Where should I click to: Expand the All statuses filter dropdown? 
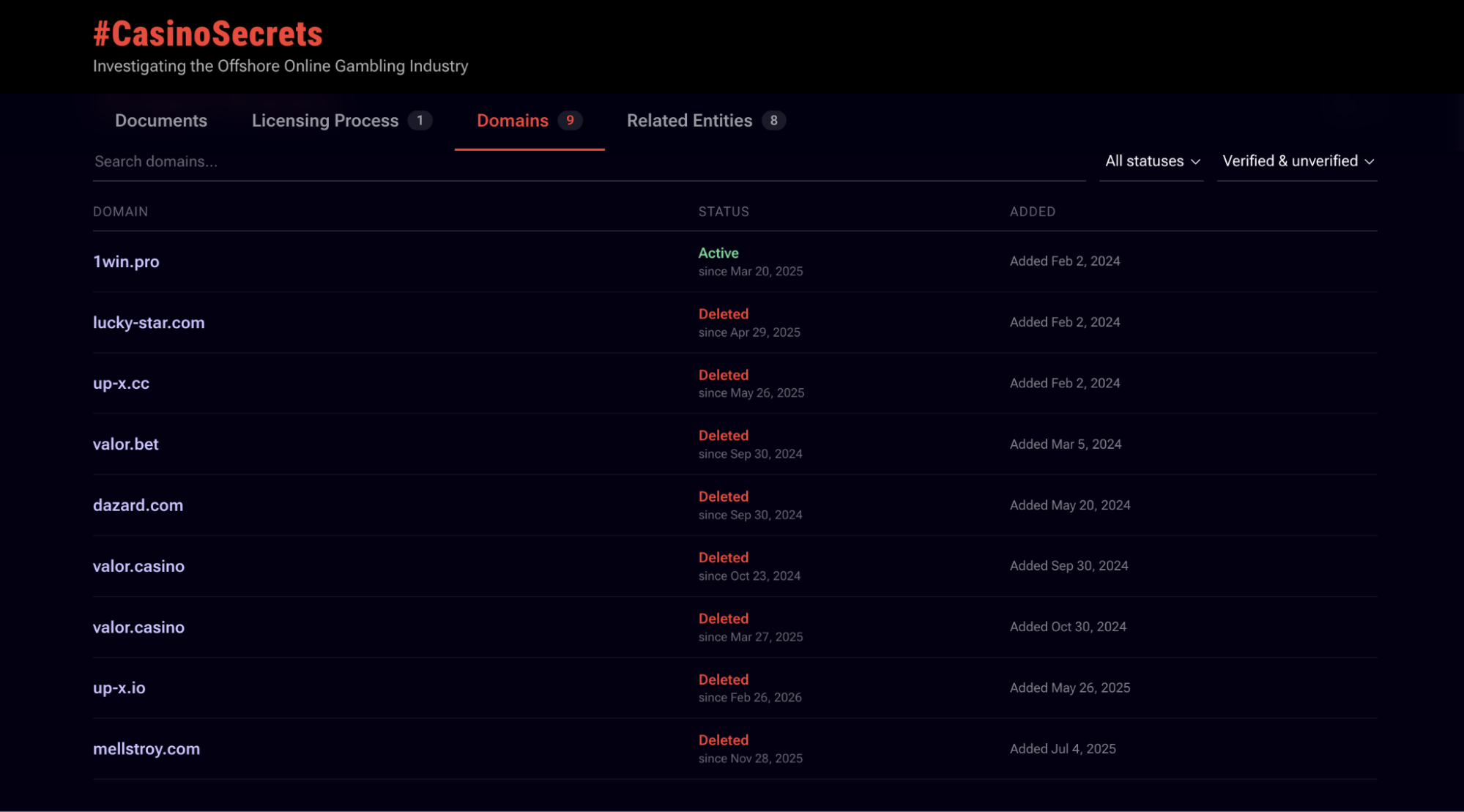1152,161
